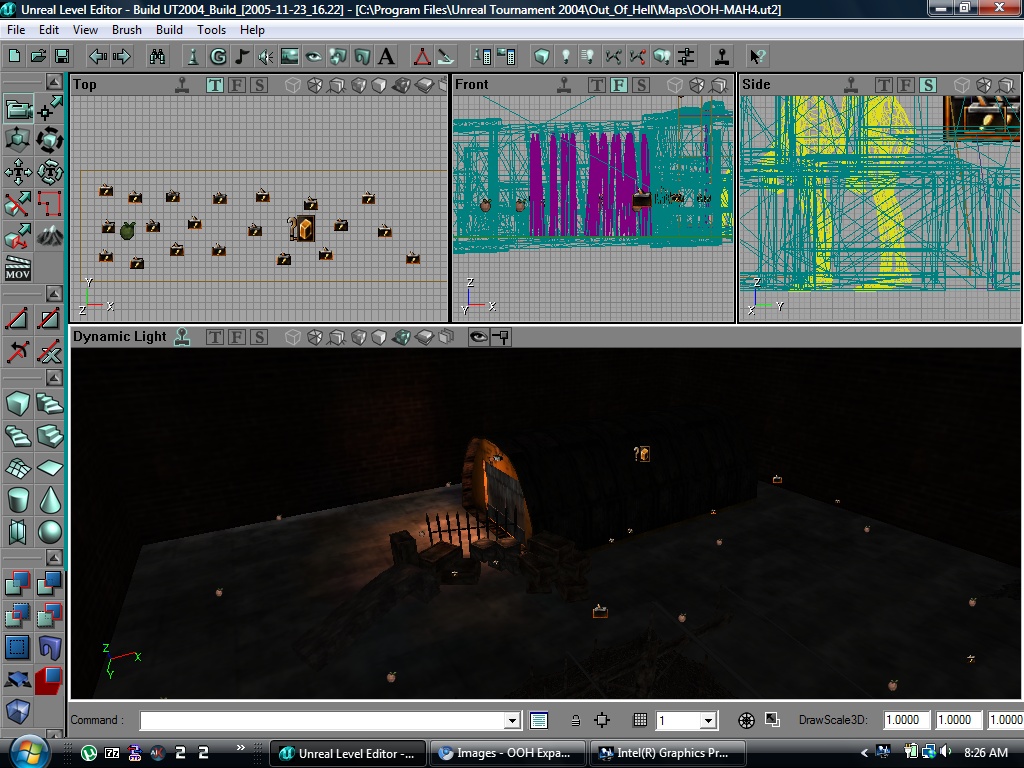The height and width of the screenshot is (768, 1024).
Task: Toggle the grid snap icon in bottom bar
Action: point(640,720)
